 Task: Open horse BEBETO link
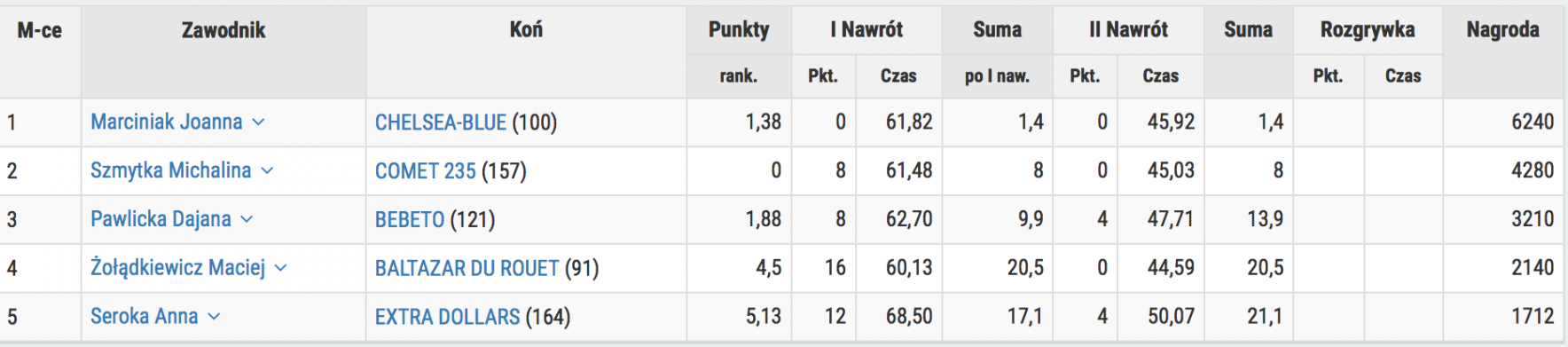[410, 220]
